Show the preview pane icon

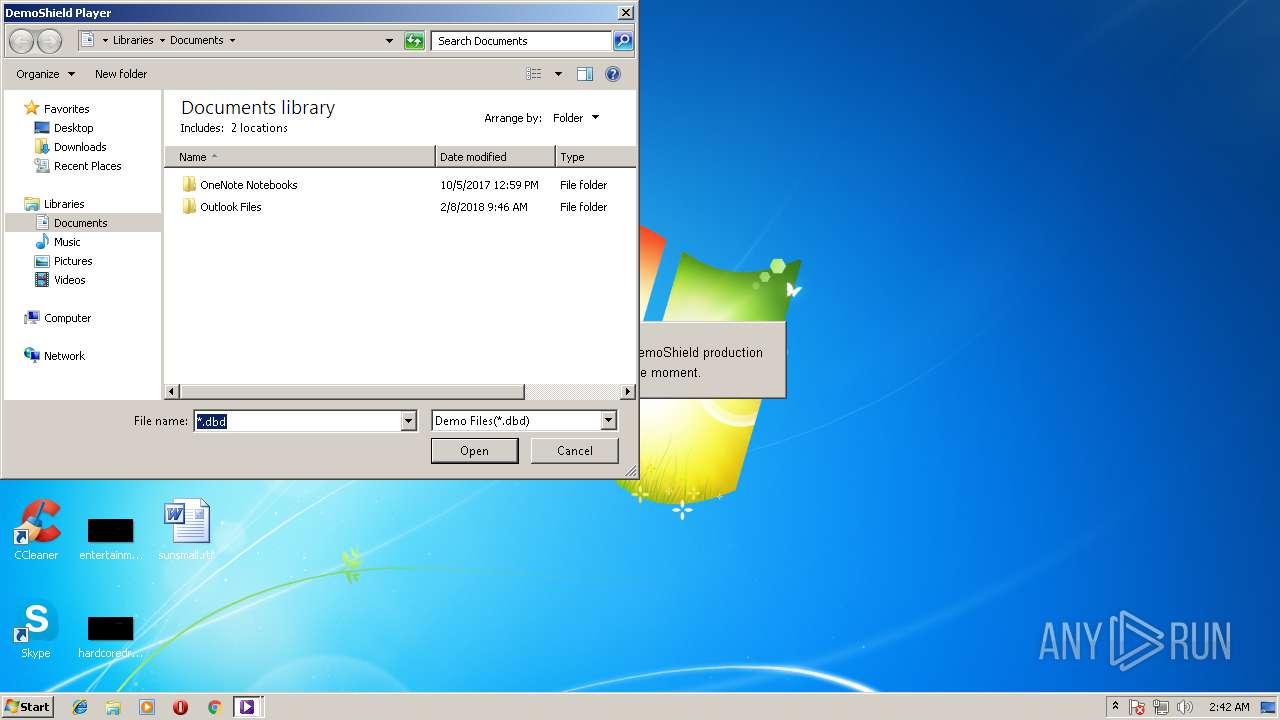pyautogui.click(x=585, y=74)
